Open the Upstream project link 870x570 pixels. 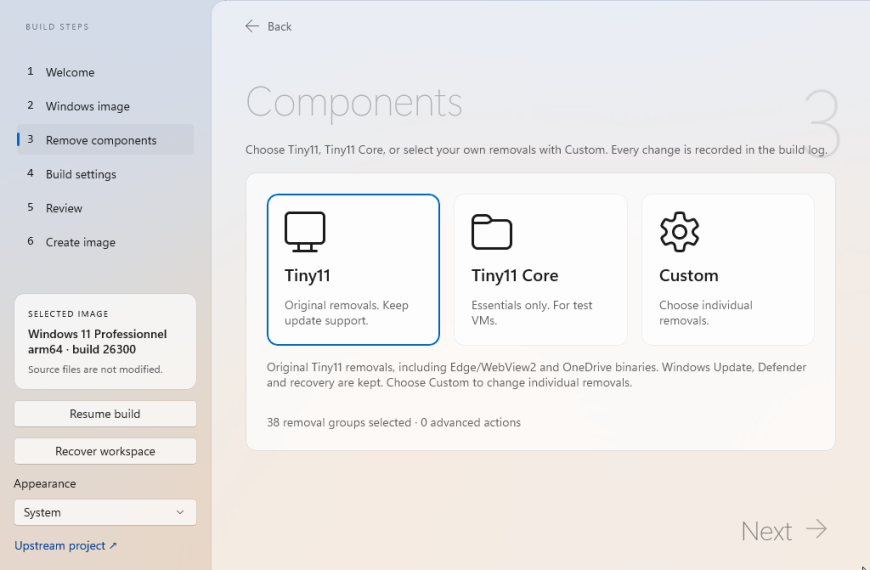coord(65,546)
